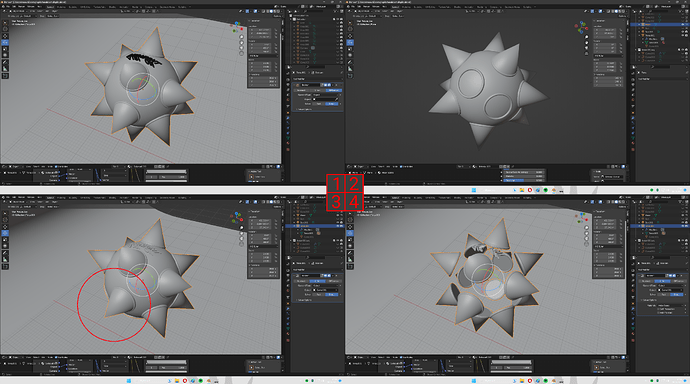Image resolution: width=690 pixels, height=384 pixels.
Task: Select rendered shading mode in top-left viewport header
Action: pyautogui.click(x=278, y=11)
